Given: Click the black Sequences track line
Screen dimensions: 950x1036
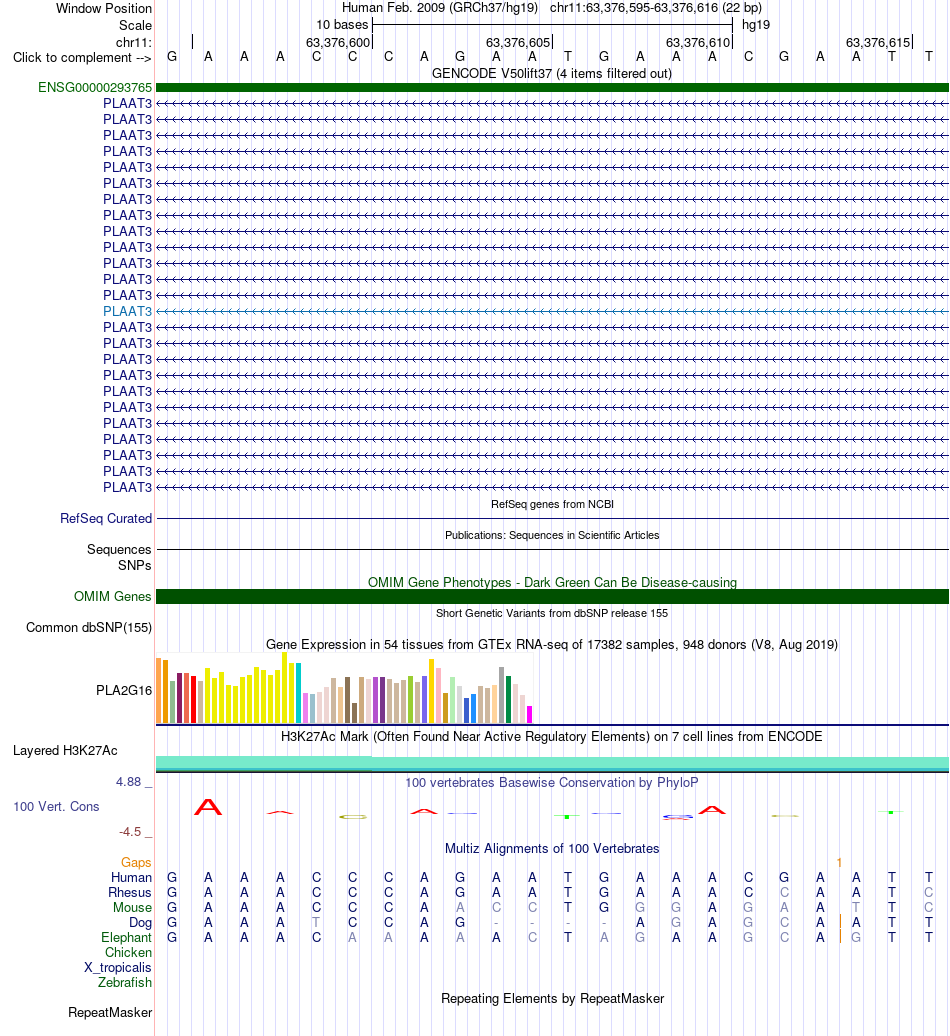Looking at the screenshot, I should pos(552,550).
